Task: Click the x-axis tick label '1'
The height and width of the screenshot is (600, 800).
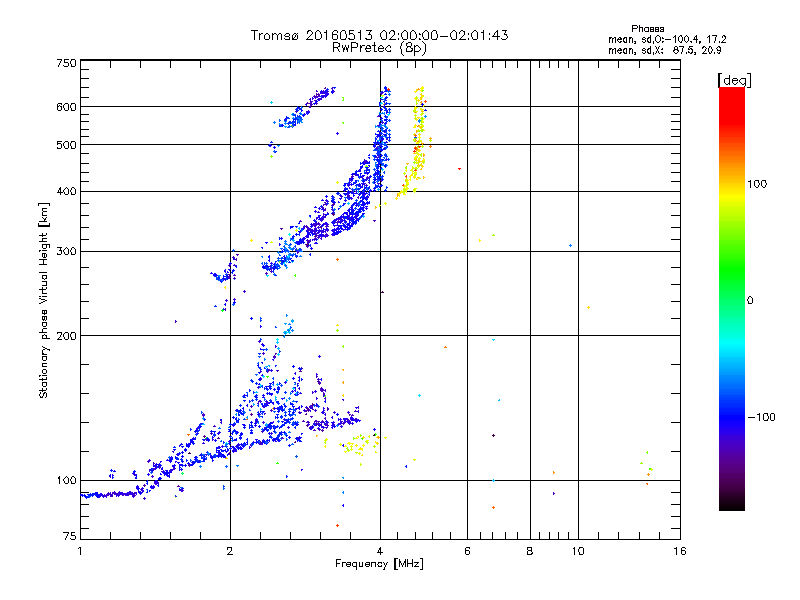Action: pos(80,551)
